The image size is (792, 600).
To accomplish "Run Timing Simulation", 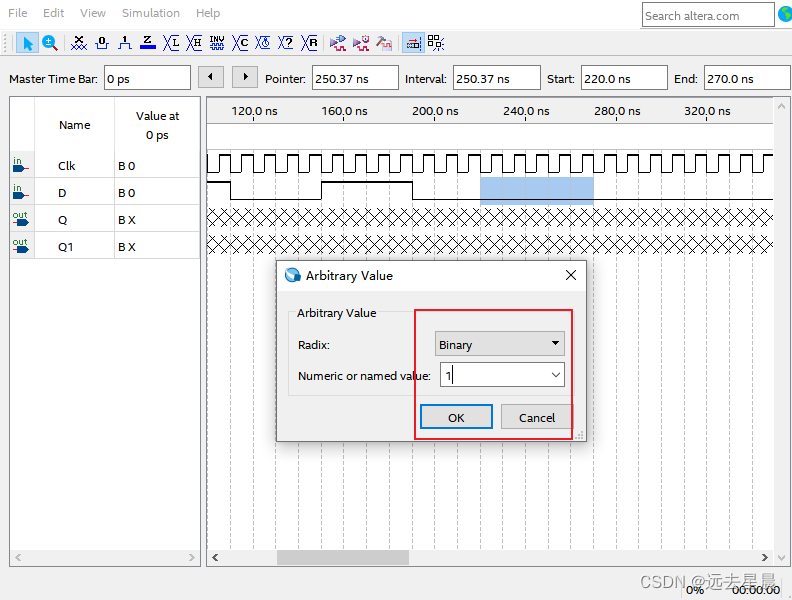I will point(361,43).
